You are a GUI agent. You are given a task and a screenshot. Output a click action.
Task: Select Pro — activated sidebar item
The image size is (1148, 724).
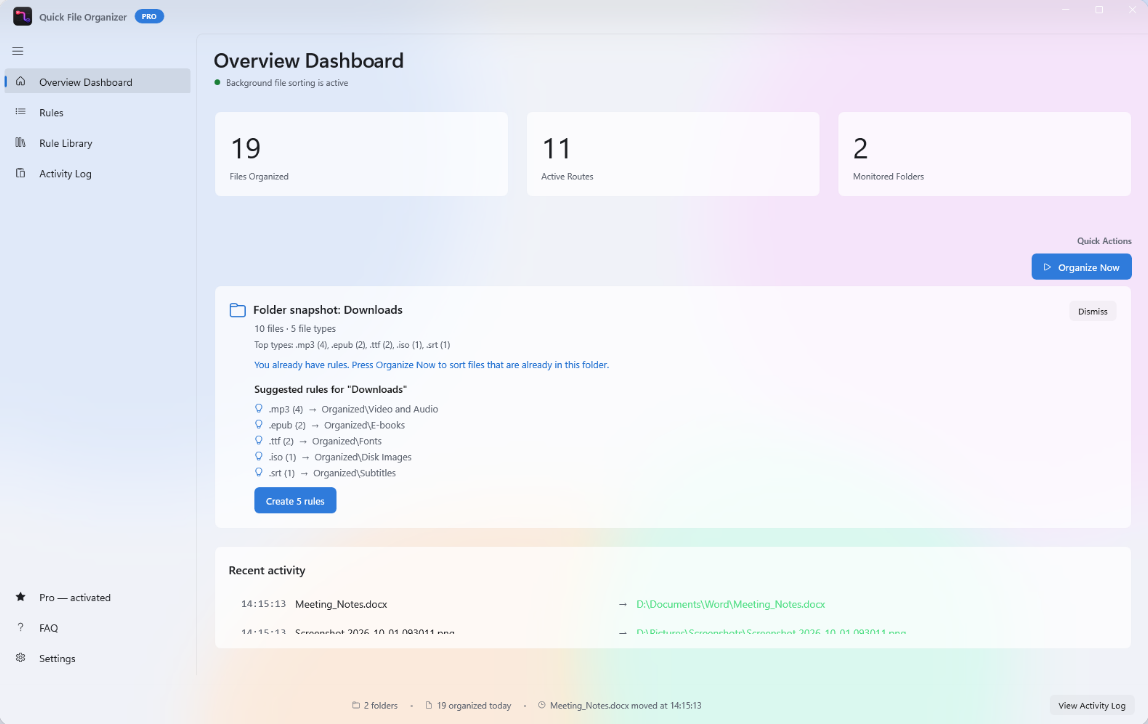click(97, 597)
